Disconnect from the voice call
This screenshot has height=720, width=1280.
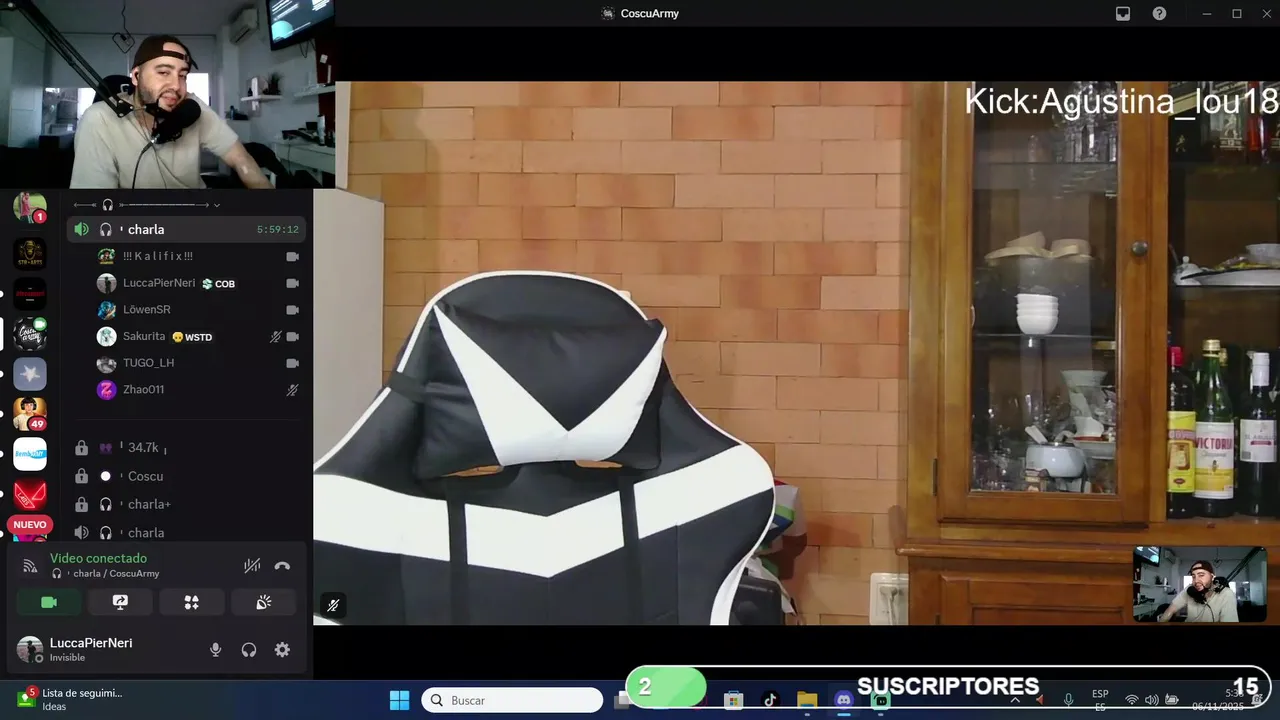[282, 566]
